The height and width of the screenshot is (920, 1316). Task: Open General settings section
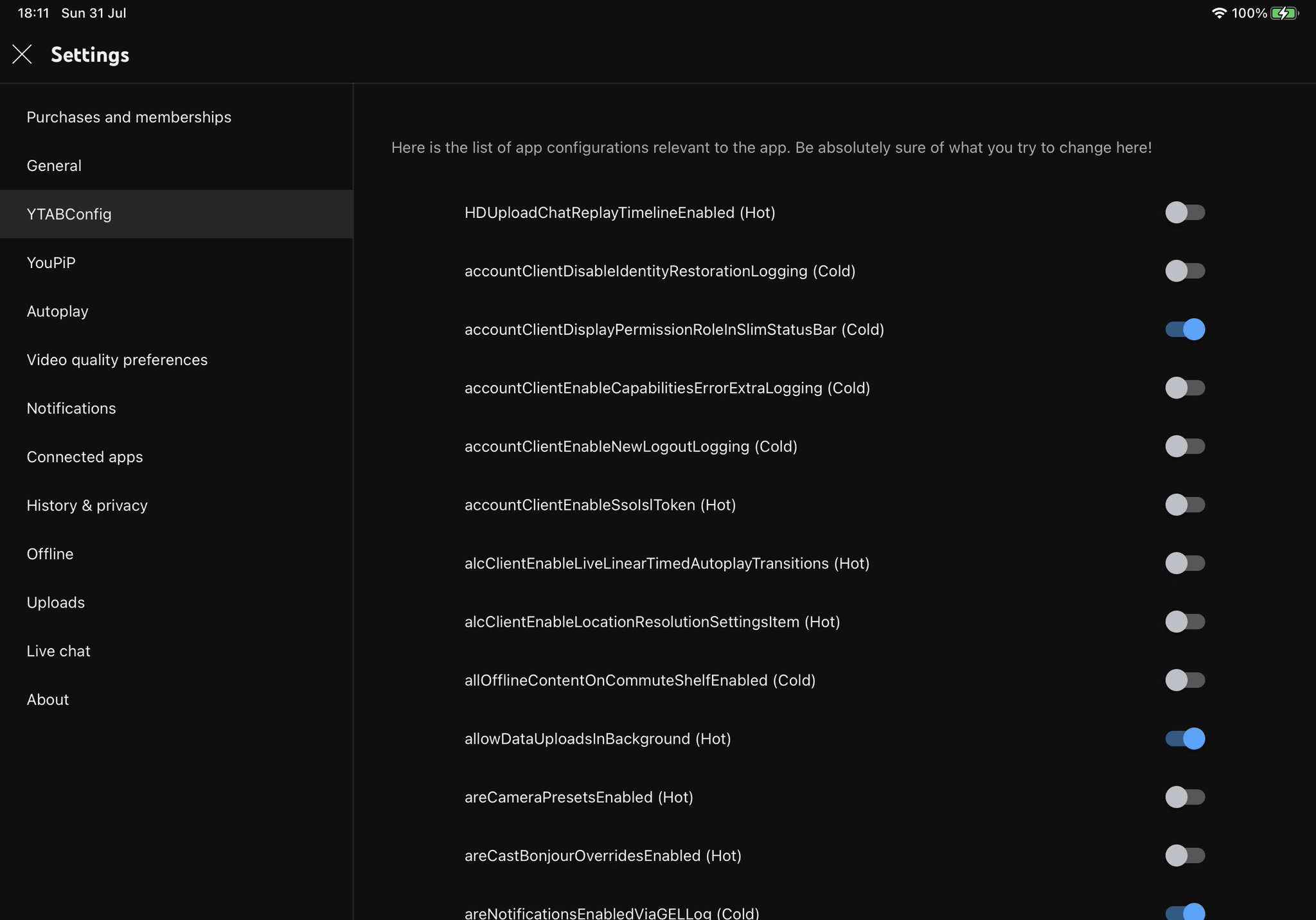[176, 166]
